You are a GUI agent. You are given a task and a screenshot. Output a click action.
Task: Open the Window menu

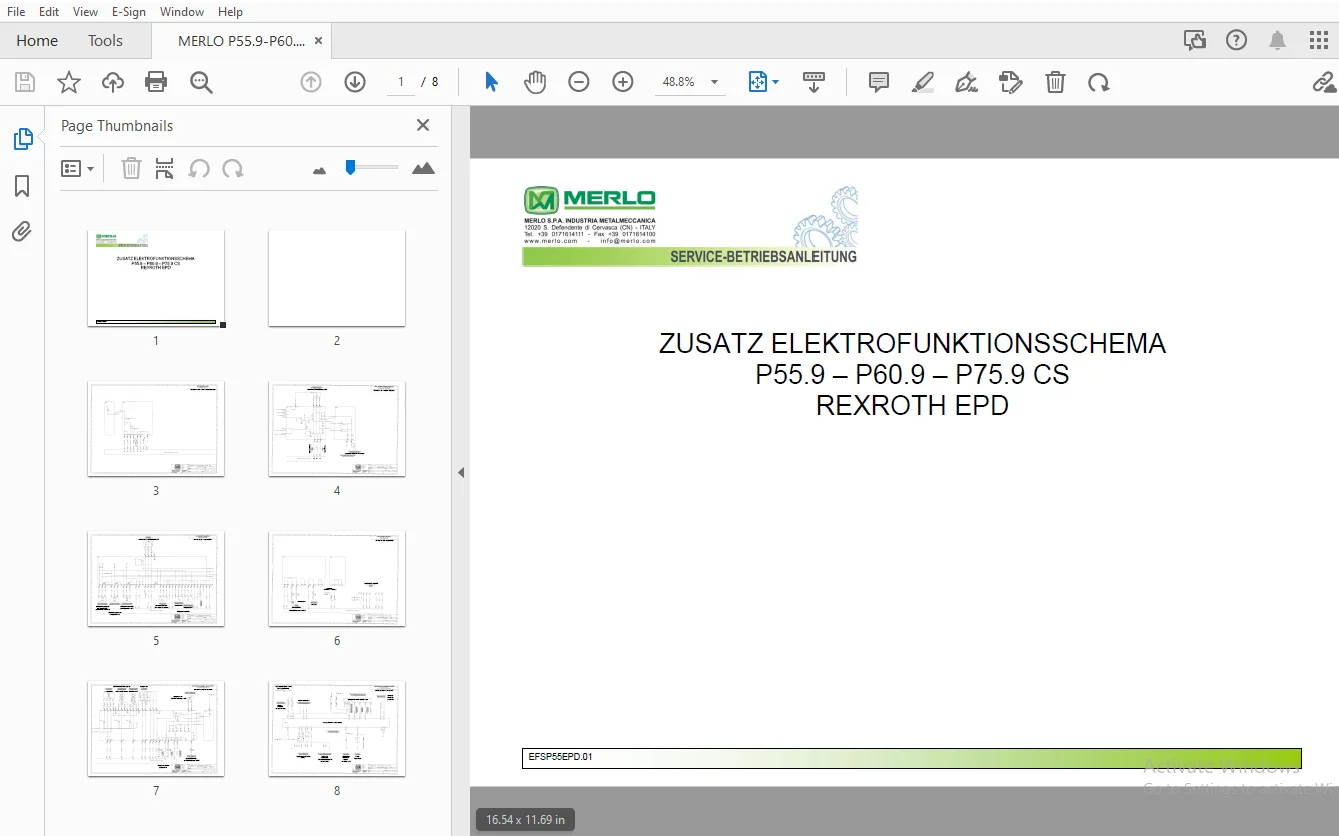[182, 11]
